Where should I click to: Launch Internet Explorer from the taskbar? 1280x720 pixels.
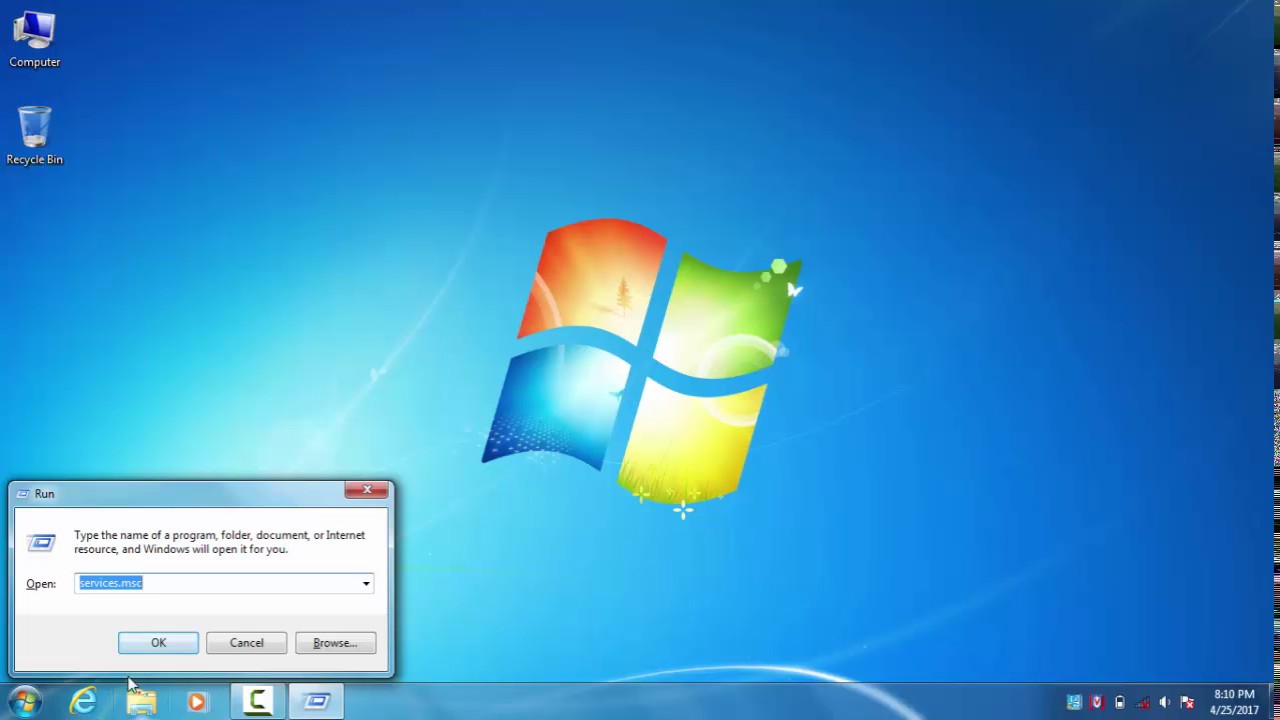[84, 702]
